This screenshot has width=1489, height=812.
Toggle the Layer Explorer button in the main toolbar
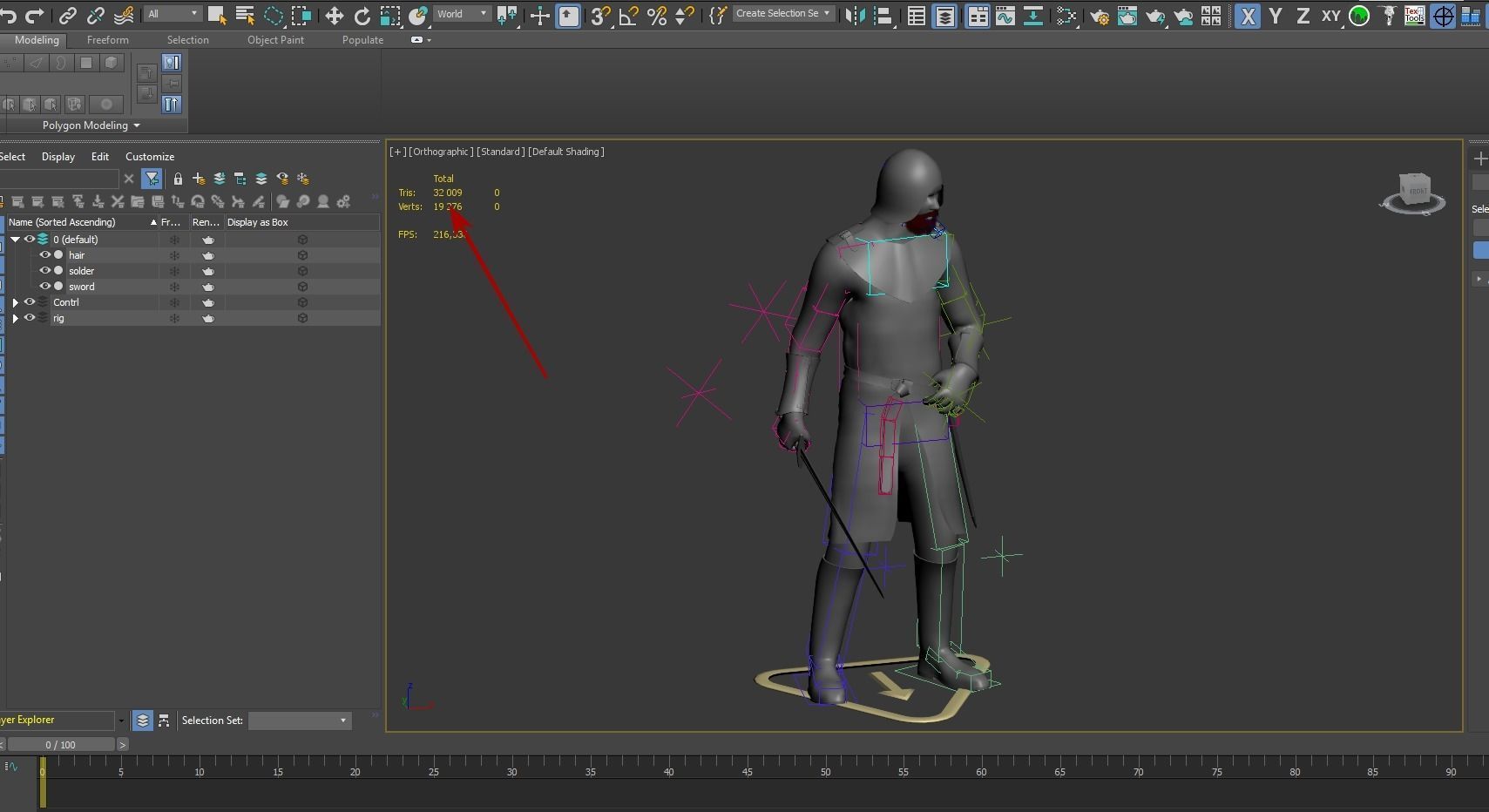pyautogui.click(x=944, y=15)
